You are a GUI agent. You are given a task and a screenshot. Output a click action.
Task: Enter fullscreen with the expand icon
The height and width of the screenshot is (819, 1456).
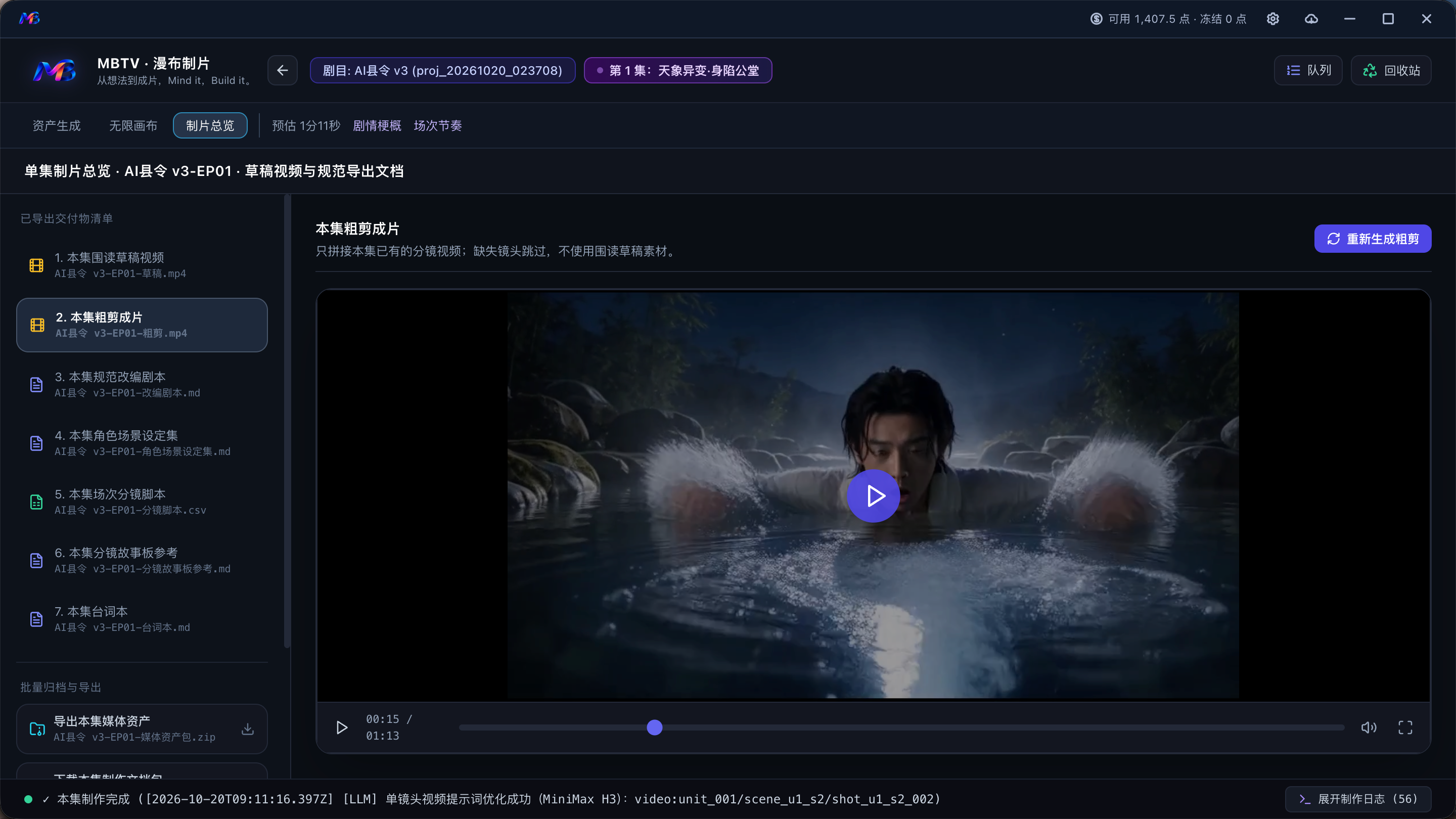click(1405, 727)
